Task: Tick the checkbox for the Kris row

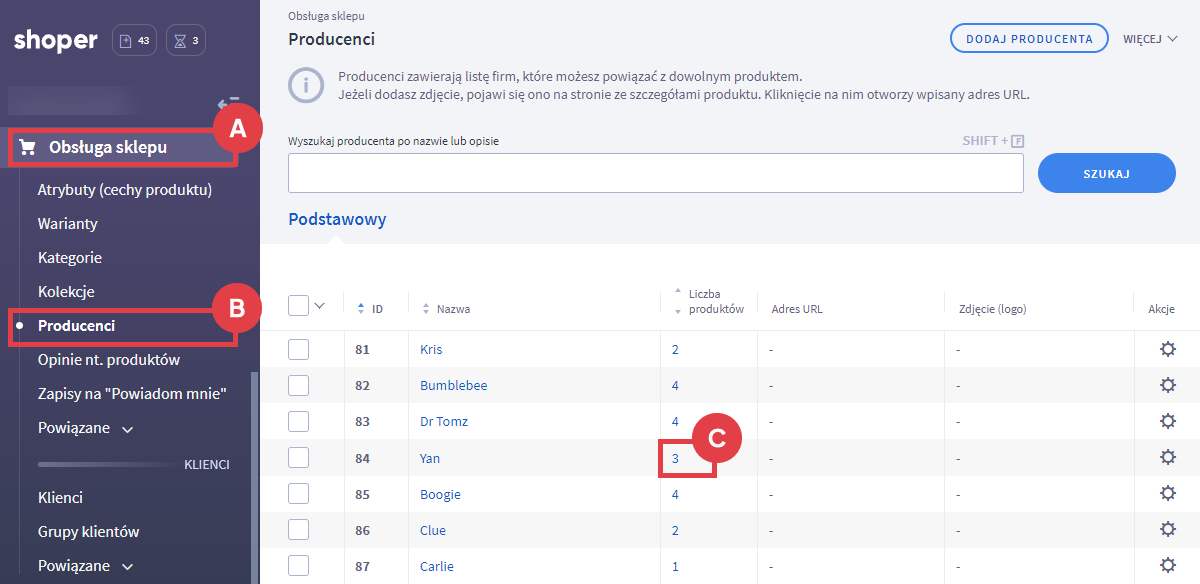Action: point(298,350)
